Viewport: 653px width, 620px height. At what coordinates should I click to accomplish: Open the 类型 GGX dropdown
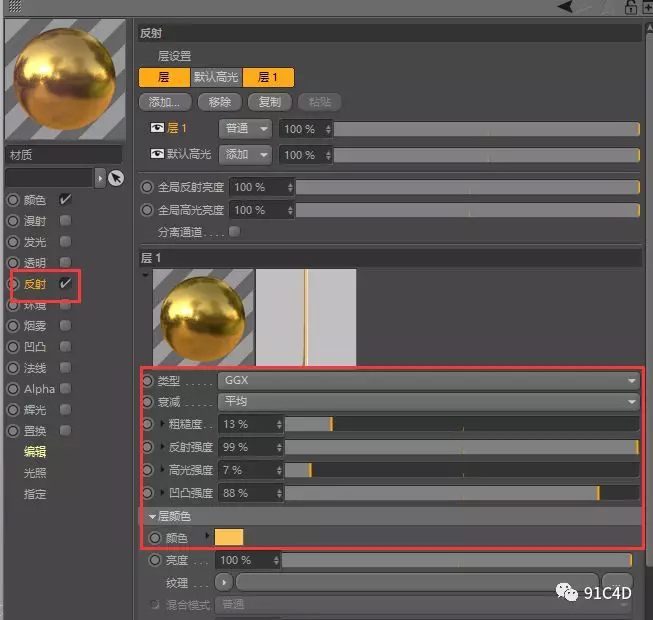tap(428, 381)
